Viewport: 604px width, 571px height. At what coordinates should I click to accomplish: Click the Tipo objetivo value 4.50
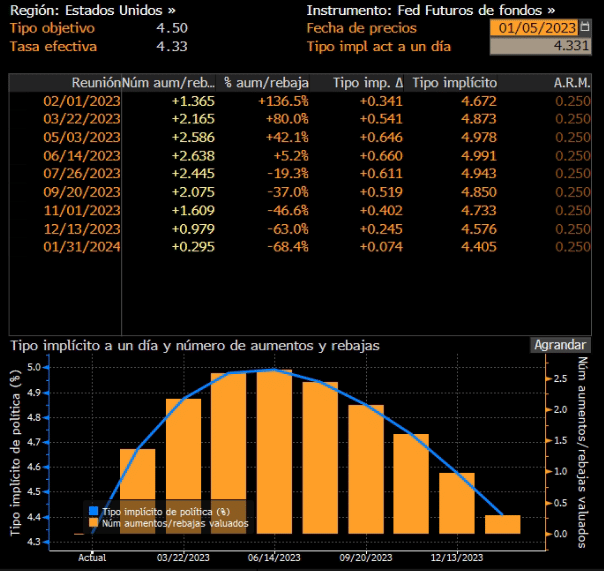click(x=172, y=28)
